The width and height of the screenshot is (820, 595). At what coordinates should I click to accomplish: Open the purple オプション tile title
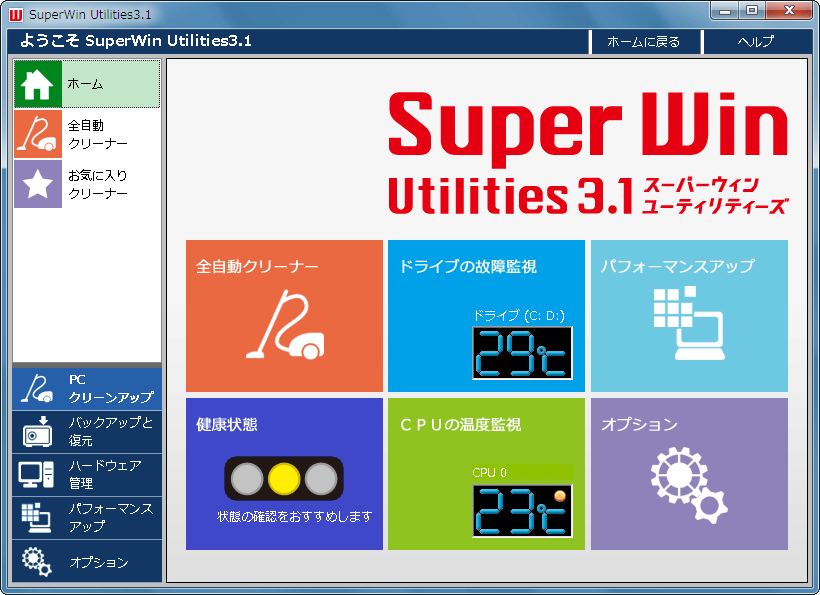640,425
